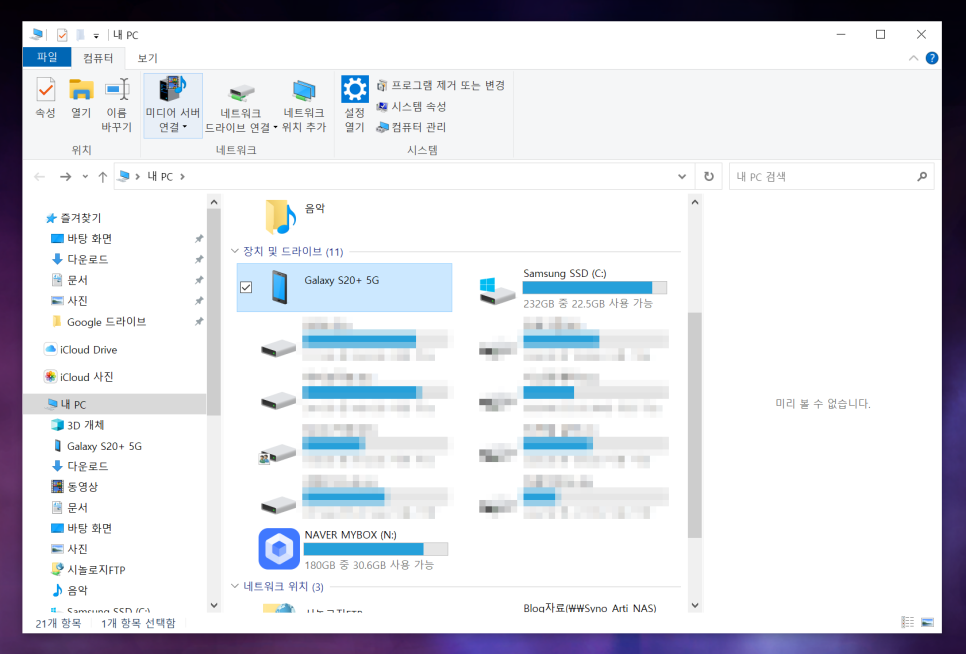Click the Refresh button by the address bar
Screen dimensions: 966x654
[708, 177]
